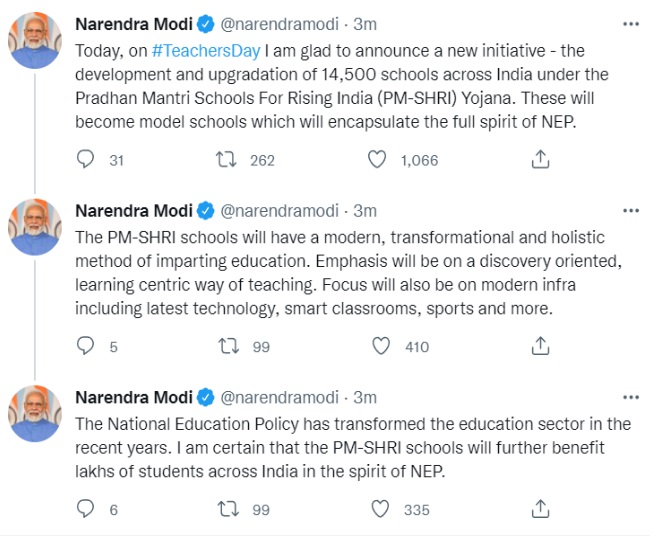Share the first tweet about TeachersDay
Screen dimensions: 650x540
[x=539, y=160]
